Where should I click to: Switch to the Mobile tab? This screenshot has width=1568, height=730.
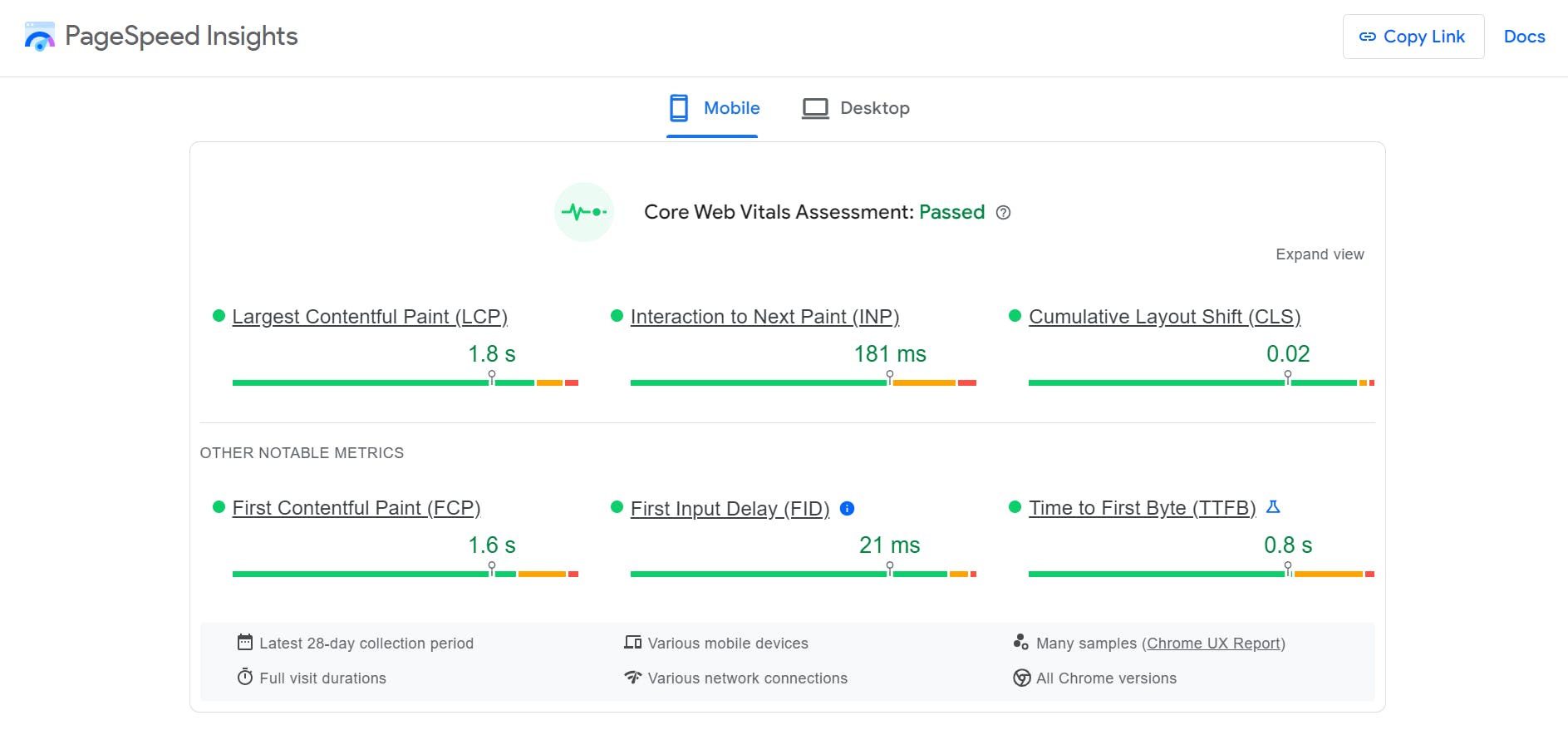714,108
